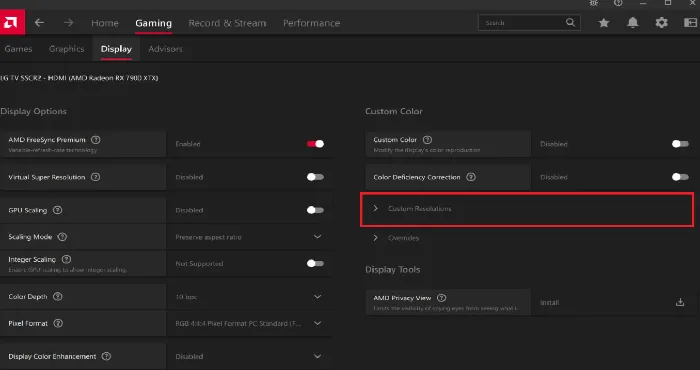Screen dimensions: 700x370
Task: Click the Display Options heading
Action: coord(33,112)
